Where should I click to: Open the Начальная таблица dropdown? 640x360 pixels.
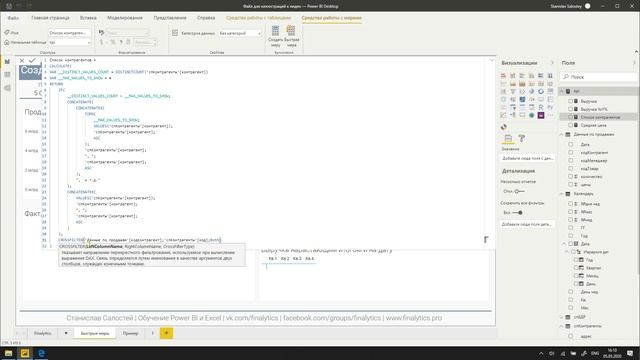[x=70, y=42]
